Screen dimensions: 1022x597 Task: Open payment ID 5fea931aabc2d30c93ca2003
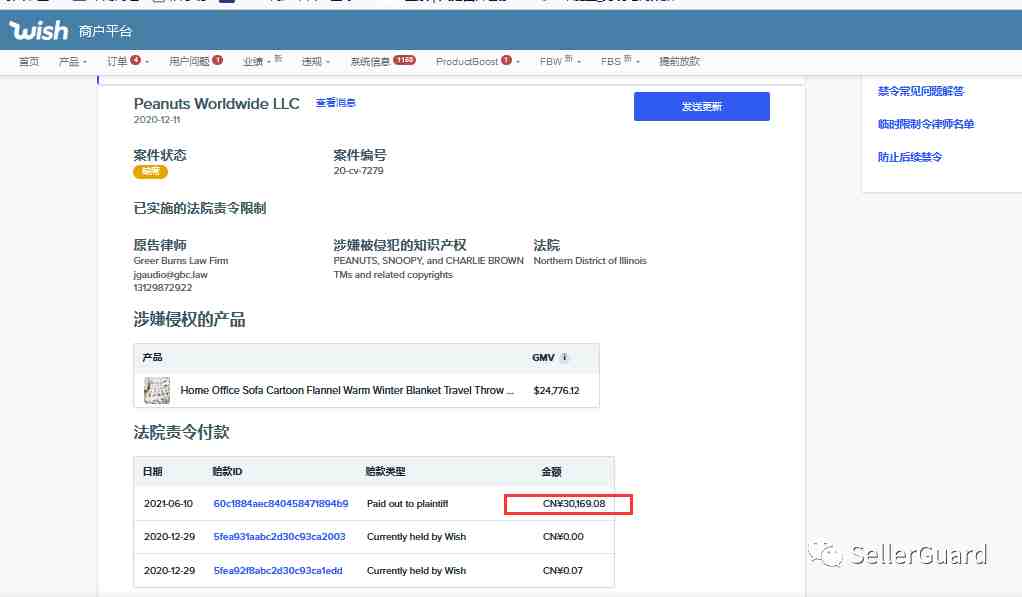coord(280,537)
